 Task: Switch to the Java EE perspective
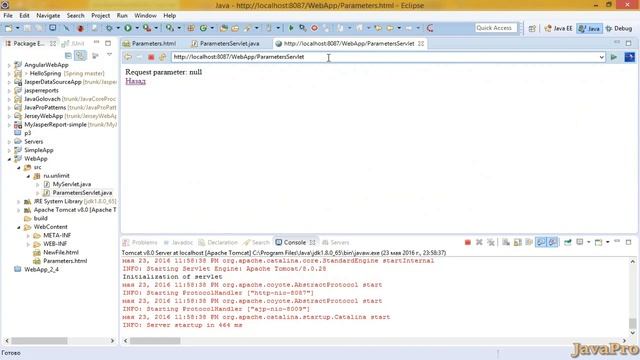click(x=558, y=29)
